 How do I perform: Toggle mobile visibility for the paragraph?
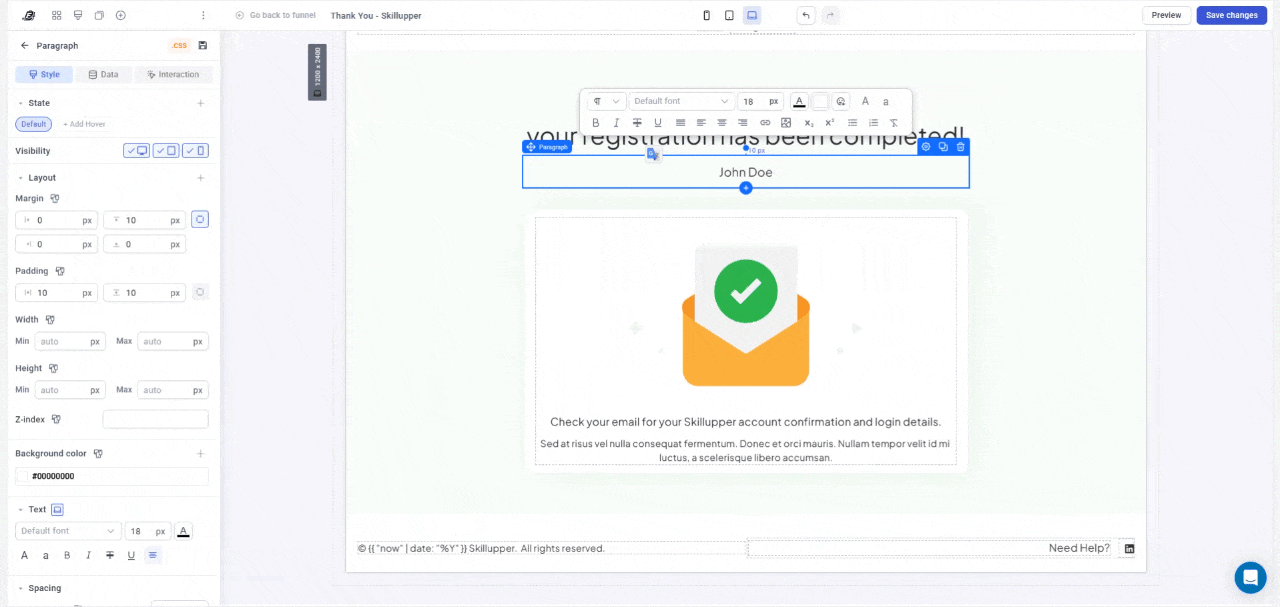(196, 151)
